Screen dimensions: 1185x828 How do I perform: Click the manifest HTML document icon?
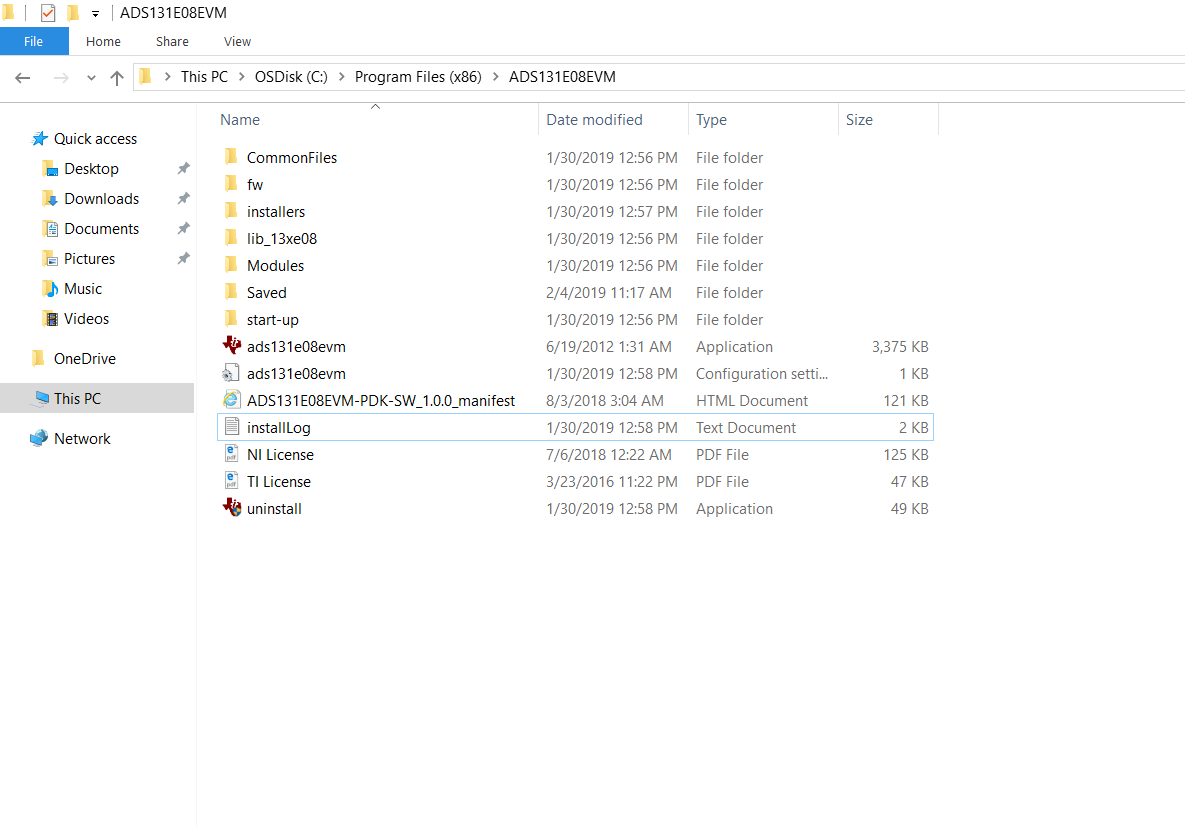[231, 400]
